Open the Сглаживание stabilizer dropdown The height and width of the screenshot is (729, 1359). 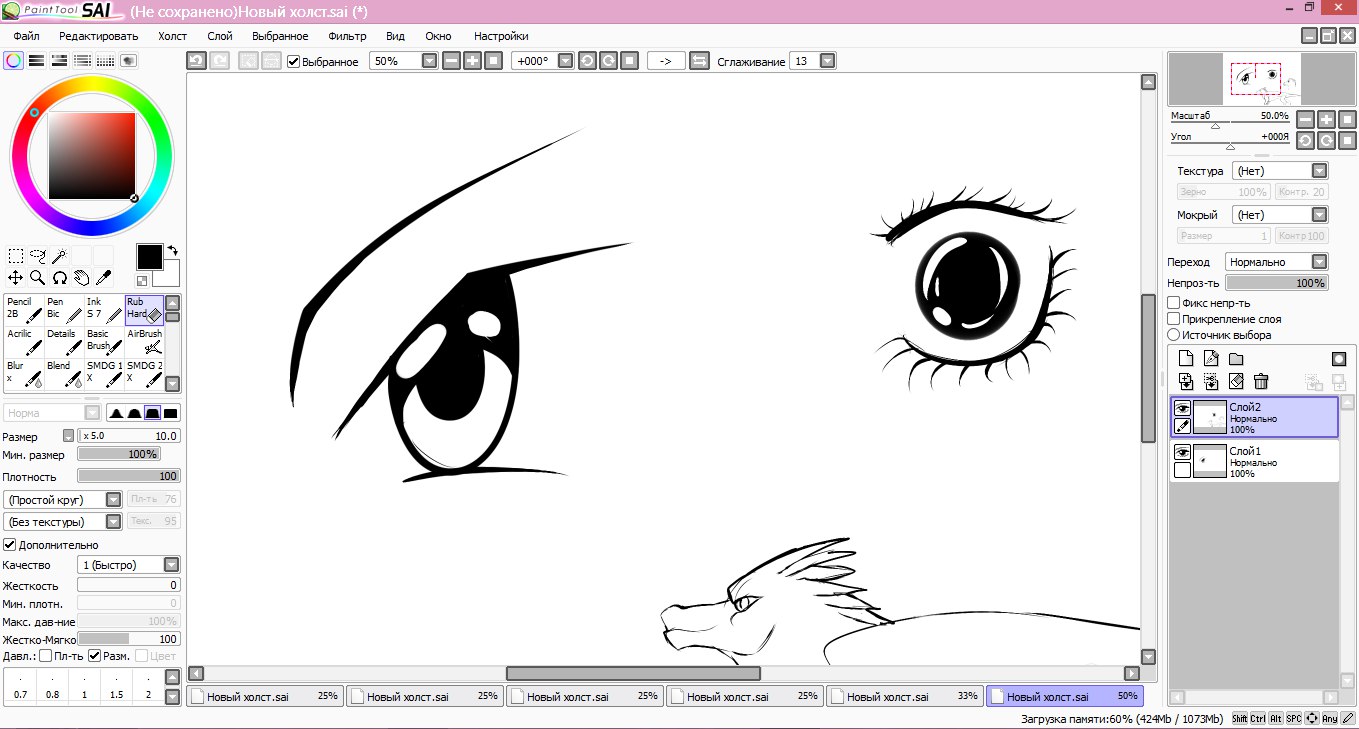tap(827, 61)
